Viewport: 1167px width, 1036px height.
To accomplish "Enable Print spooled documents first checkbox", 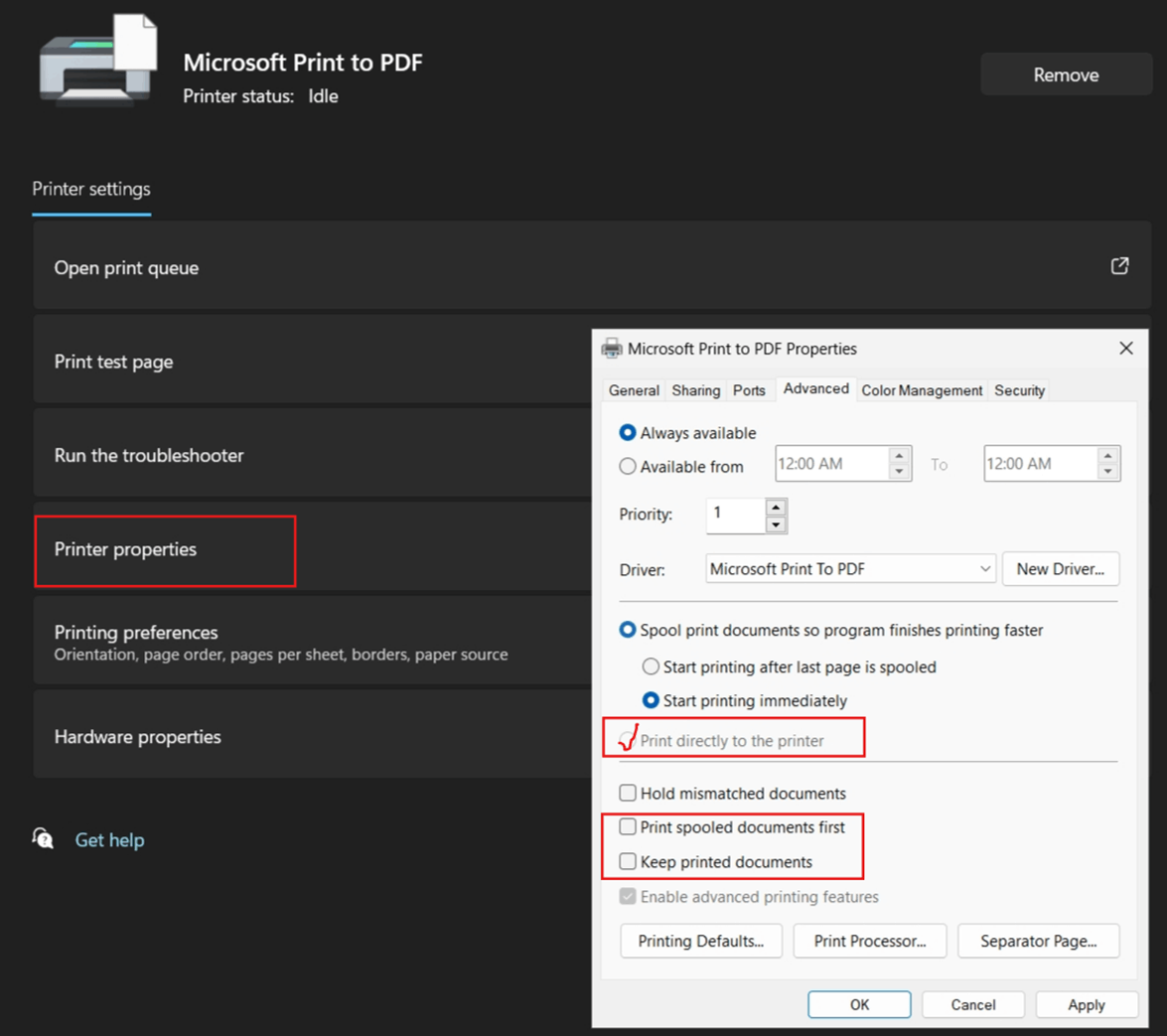I will click(628, 826).
